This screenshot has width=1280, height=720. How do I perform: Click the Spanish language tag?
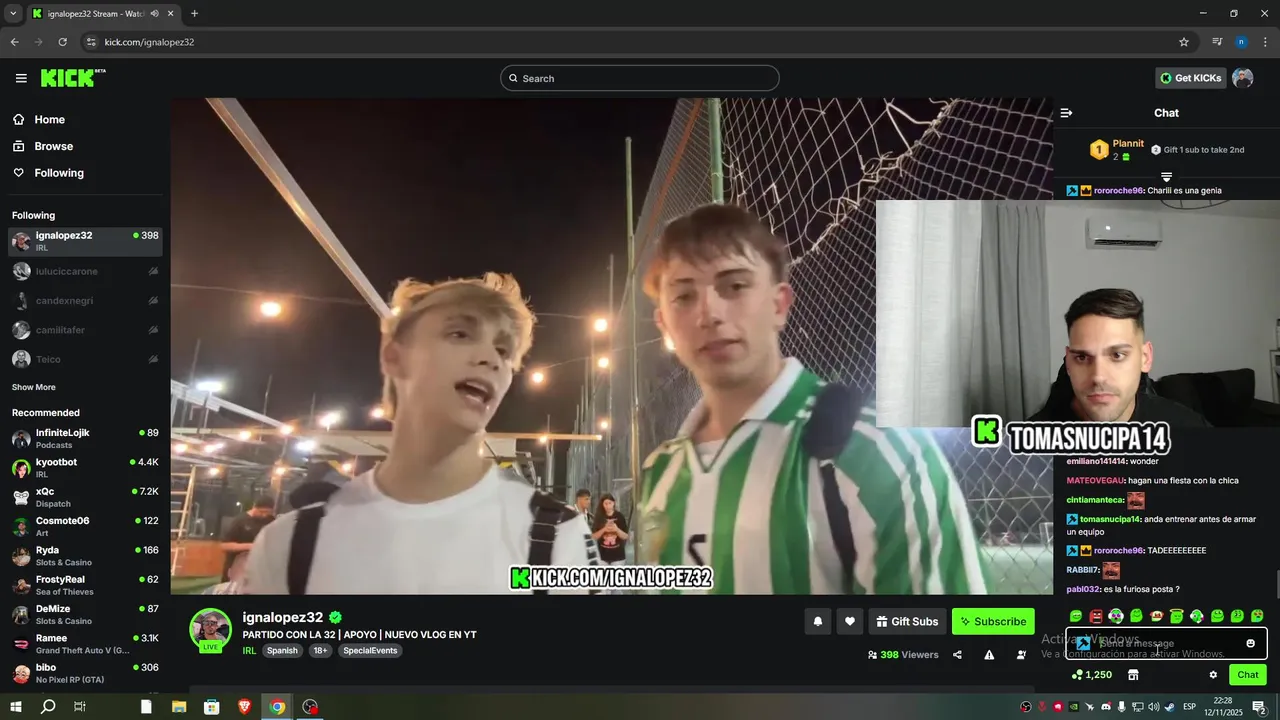pos(282,650)
